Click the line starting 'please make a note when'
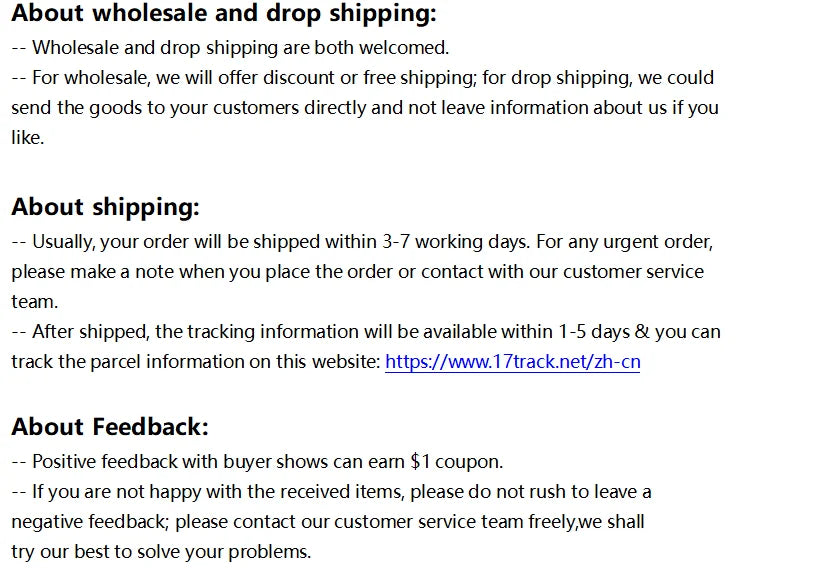Image resolution: width=828 pixels, height=572 pixels. click(x=357, y=272)
